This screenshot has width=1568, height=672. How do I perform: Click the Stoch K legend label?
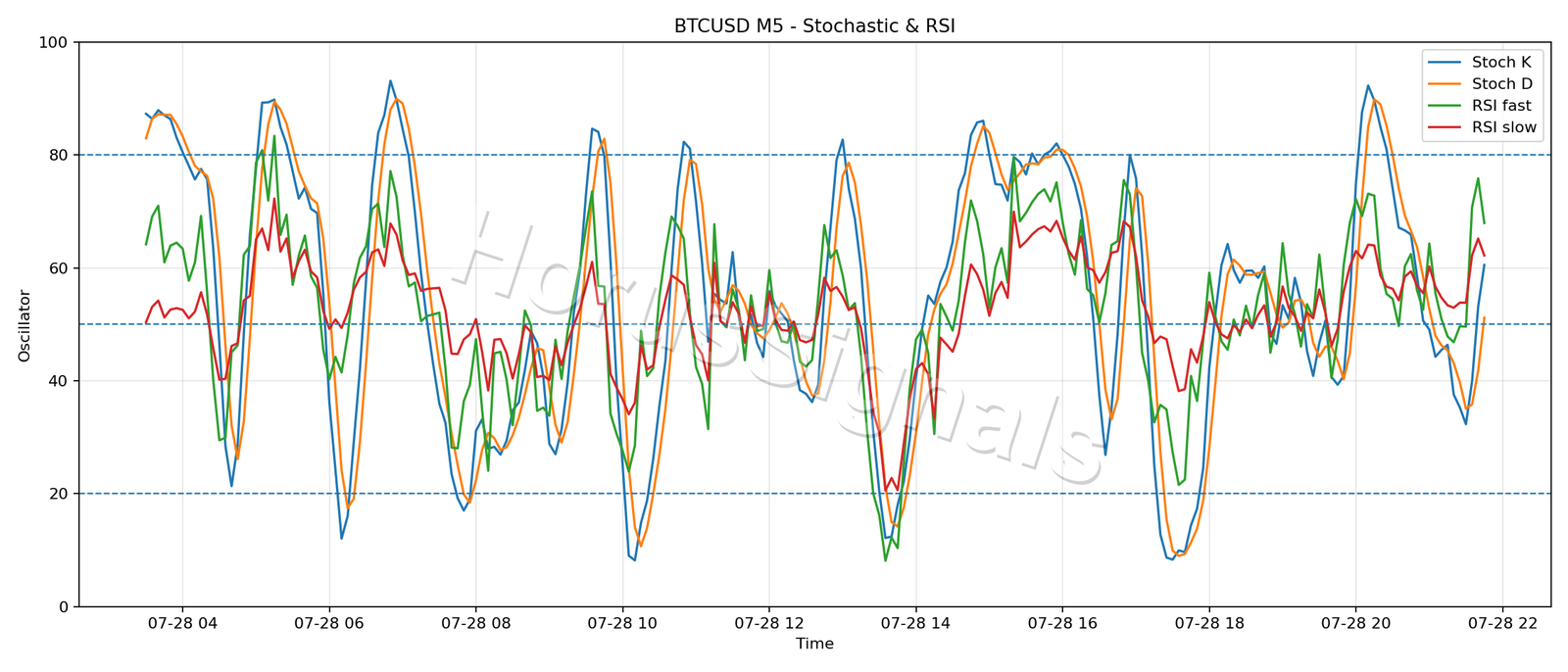pos(1501,63)
